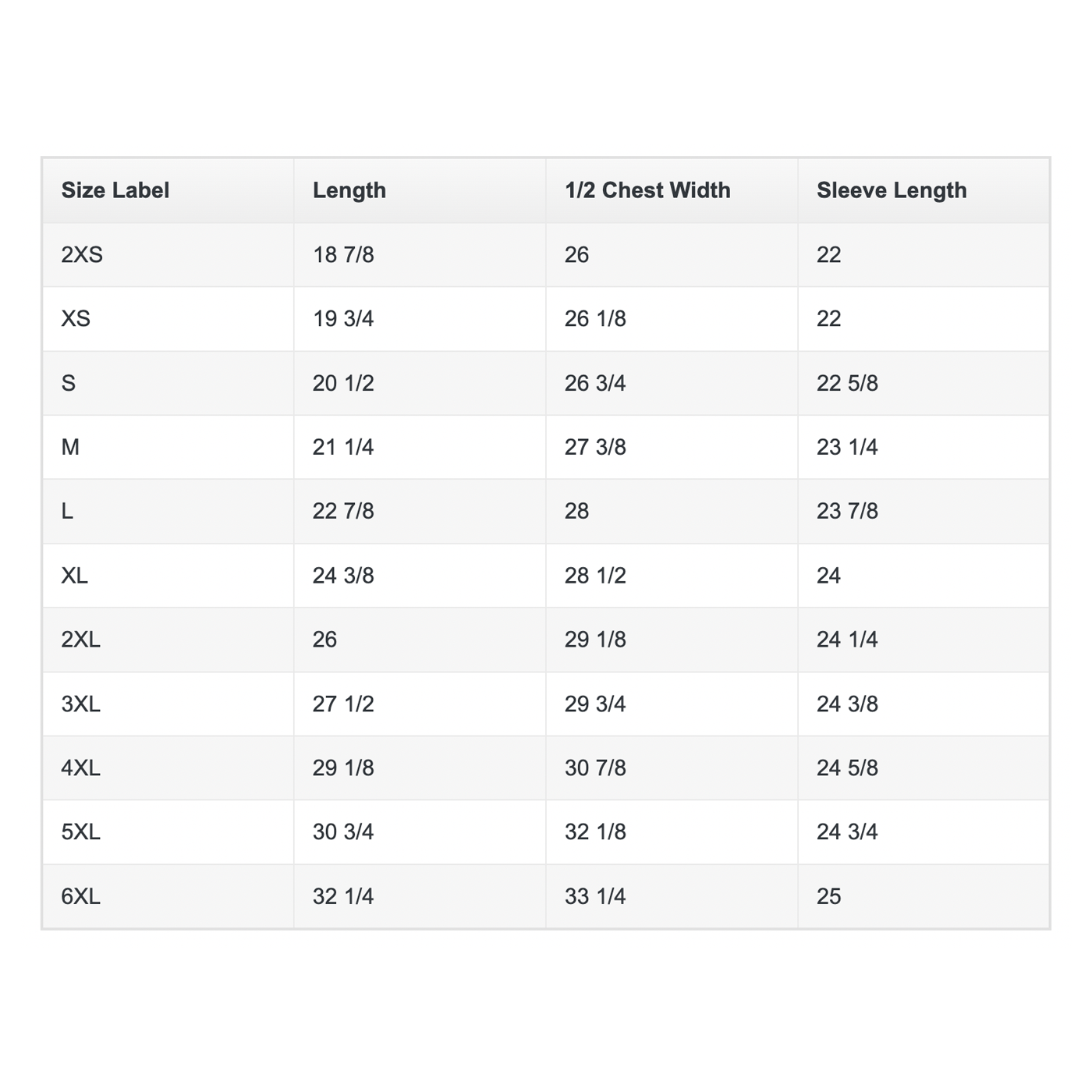
Task: Click the 1/2 Chest Width header
Action: point(647,190)
